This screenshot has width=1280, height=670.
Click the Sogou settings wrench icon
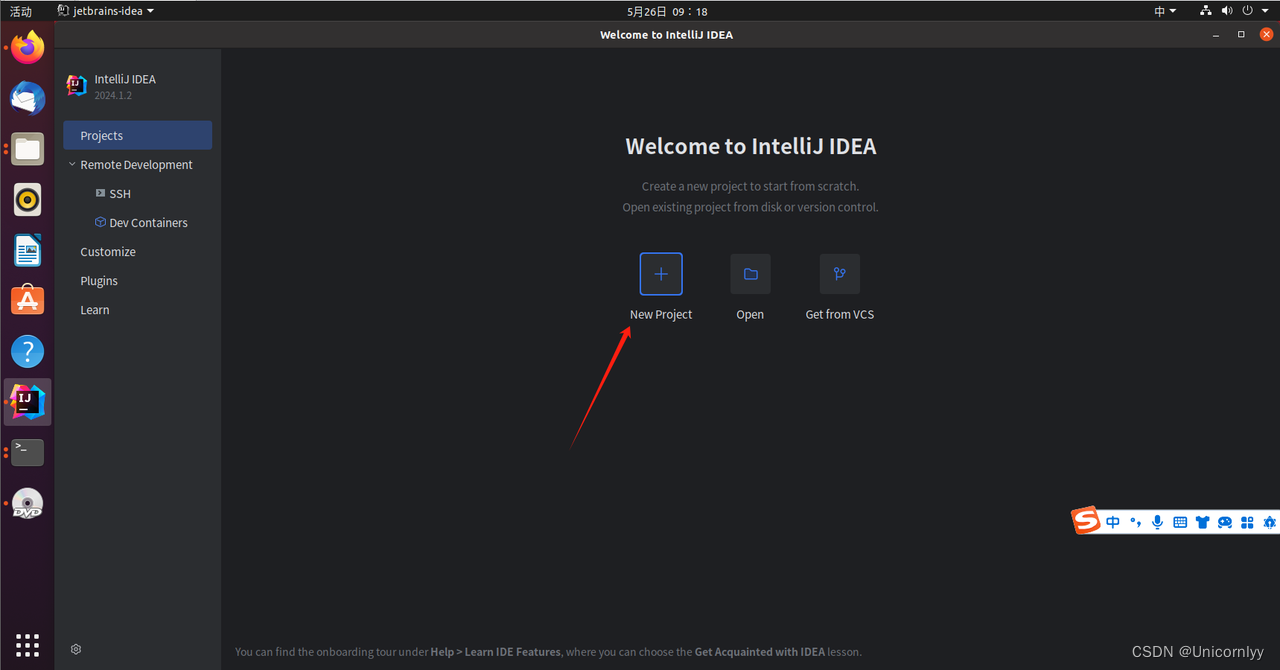pyautogui.click(x=1269, y=522)
